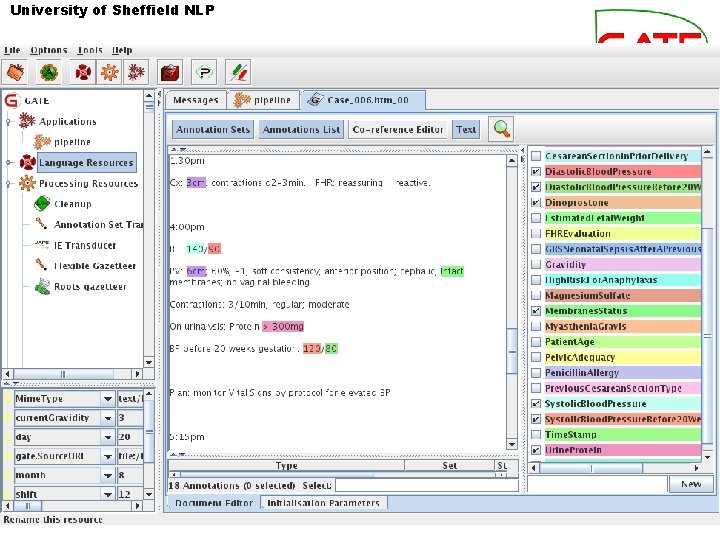Screen dimensions: 720x540
Task: Open the Help menu
Action: 122,50
